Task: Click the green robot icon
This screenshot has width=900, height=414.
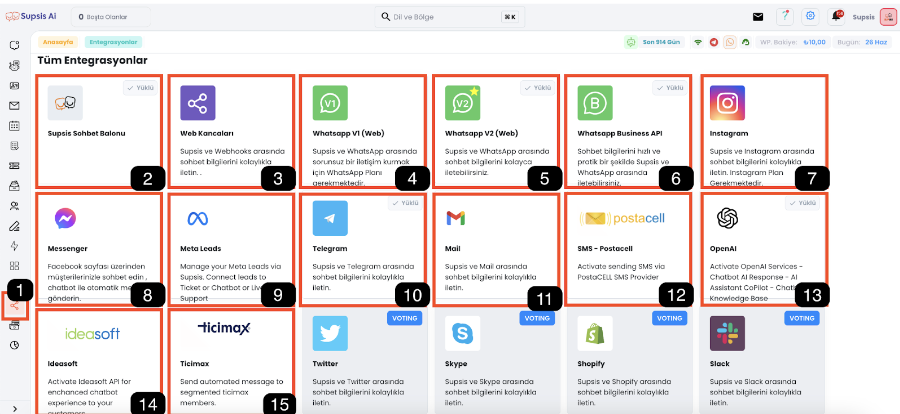Action: coord(631,42)
